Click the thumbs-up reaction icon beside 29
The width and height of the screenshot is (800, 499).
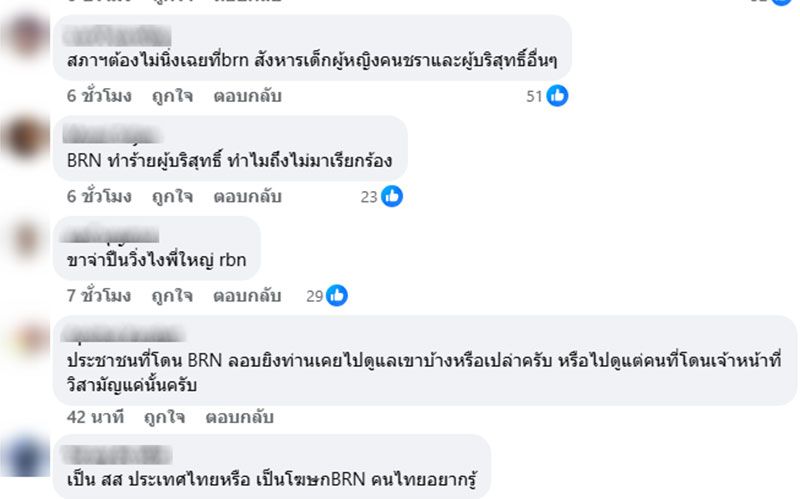(x=337, y=295)
